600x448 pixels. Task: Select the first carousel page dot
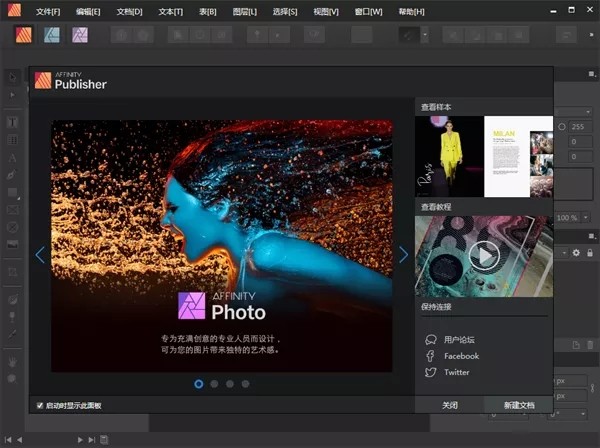click(198, 383)
